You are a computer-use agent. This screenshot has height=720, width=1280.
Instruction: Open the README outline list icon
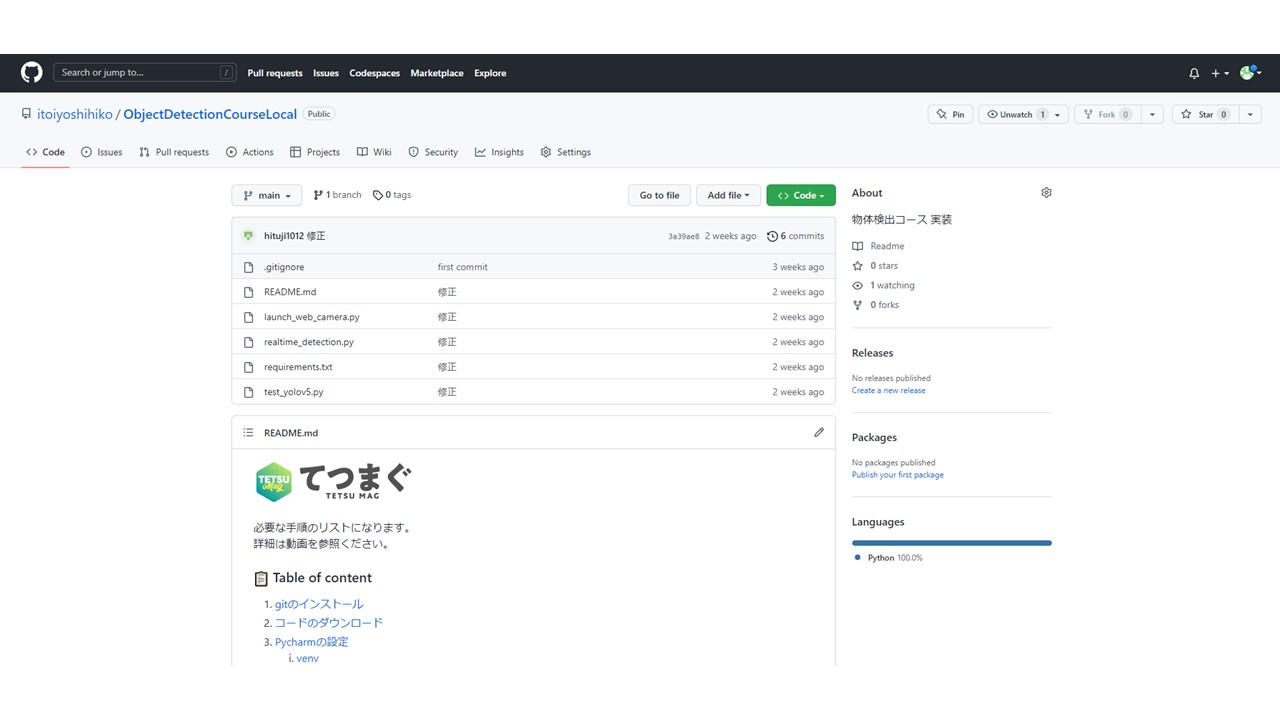tap(248, 433)
